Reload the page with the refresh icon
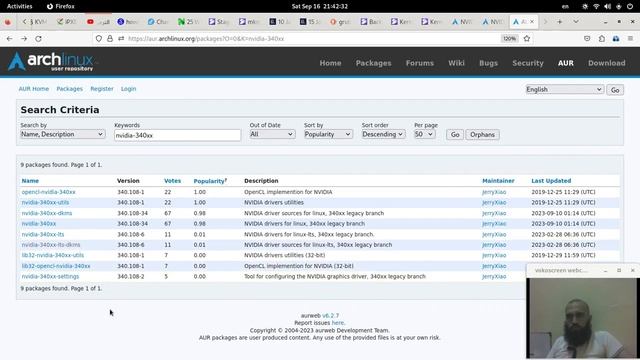This screenshot has width=640, height=360. pyautogui.click(x=38, y=38)
